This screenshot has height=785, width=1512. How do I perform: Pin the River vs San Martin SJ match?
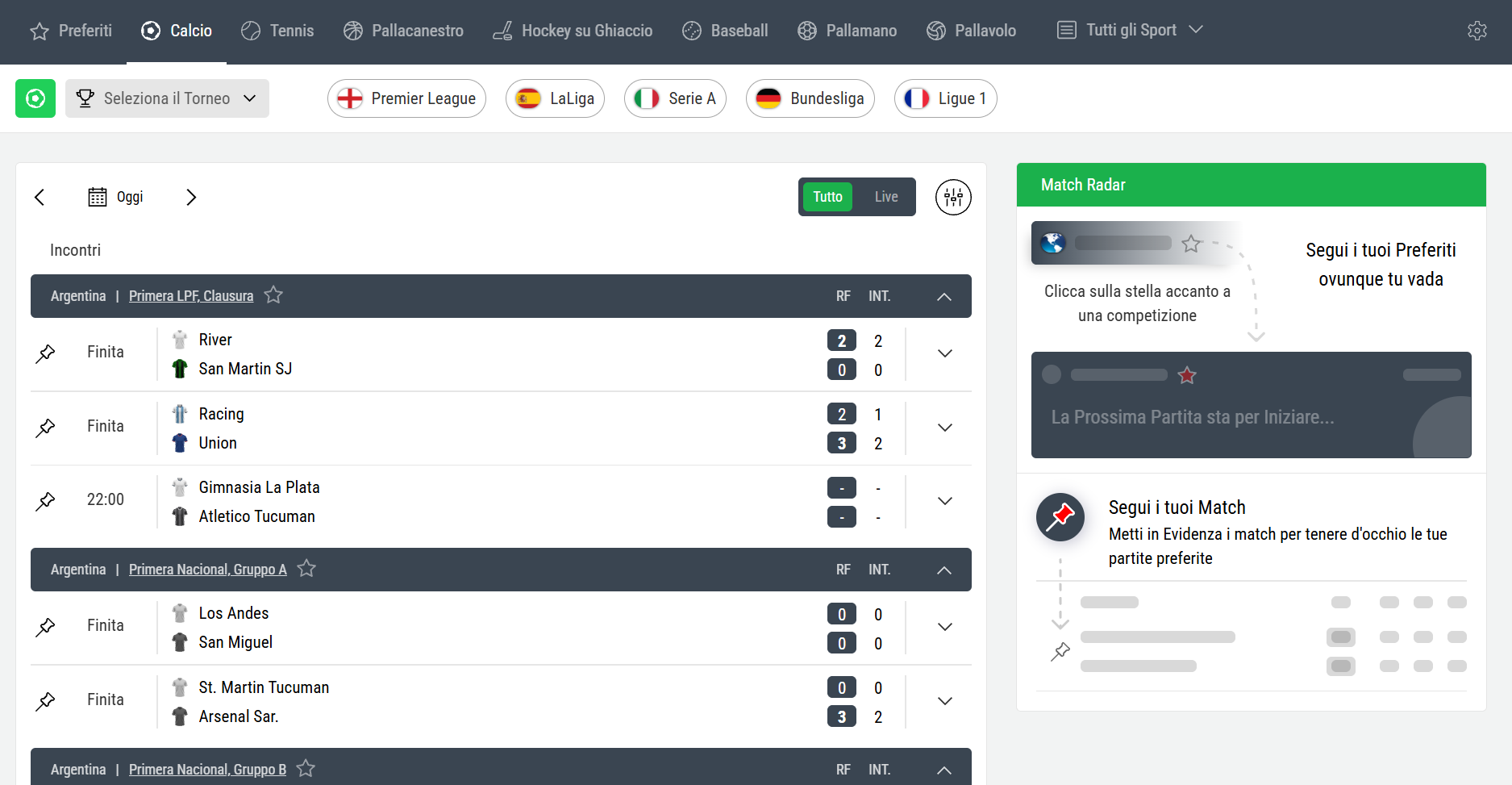[x=46, y=353]
